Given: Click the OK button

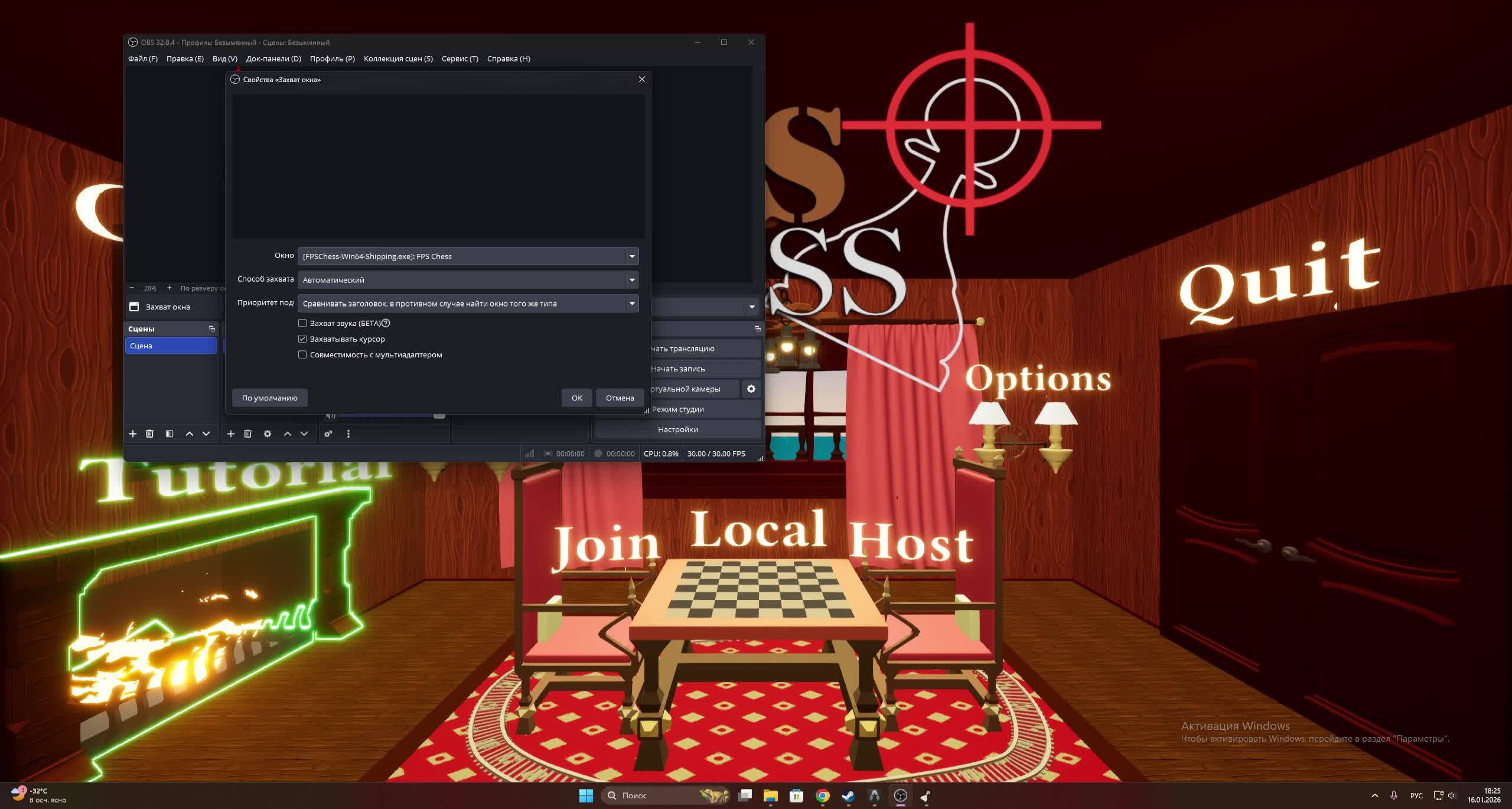Looking at the screenshot, I should click(x=576, y=397).
